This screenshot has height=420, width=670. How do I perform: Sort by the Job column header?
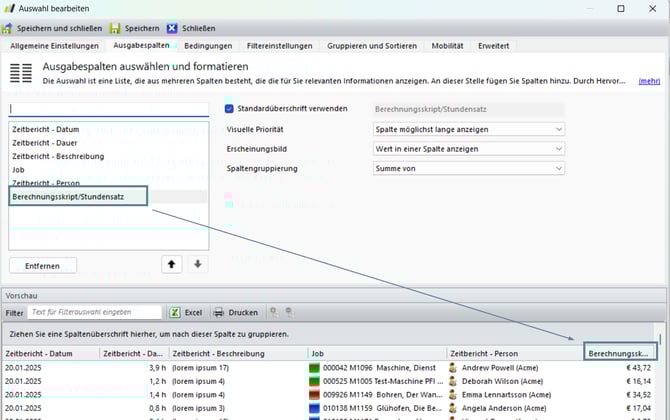click(x=375, y=353)
